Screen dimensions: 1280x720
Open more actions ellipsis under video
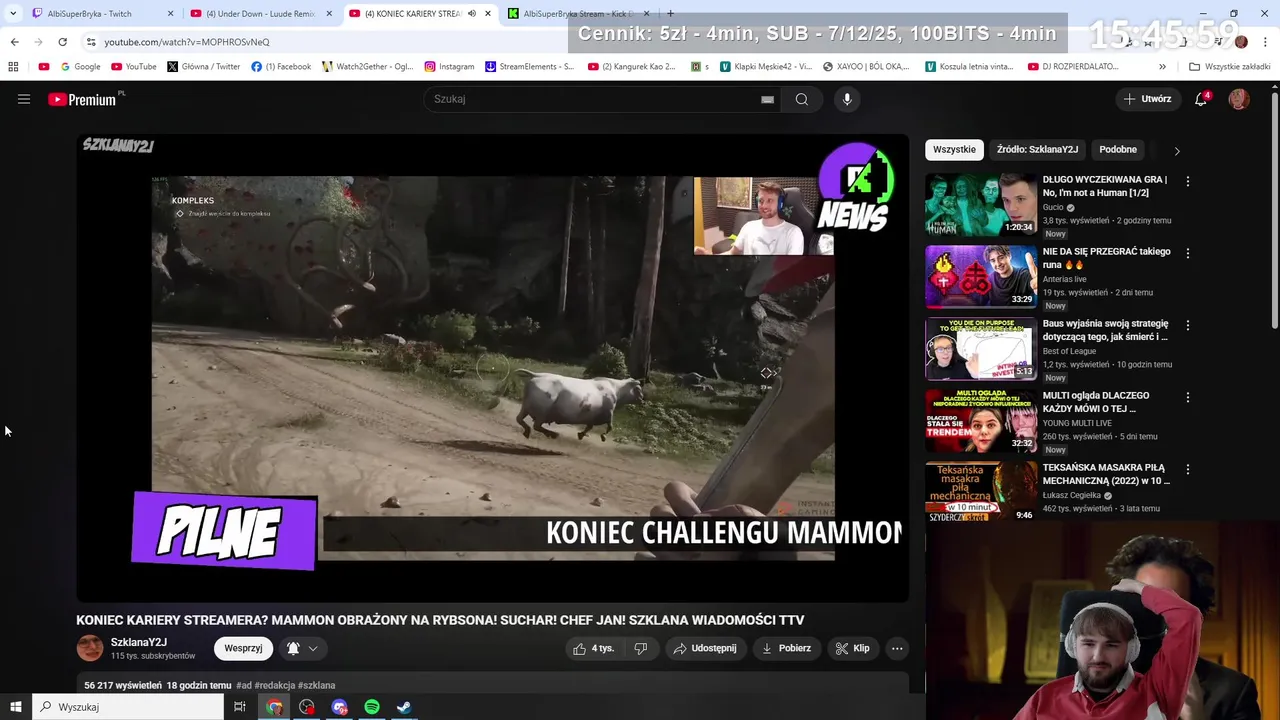tap(897, 648)
